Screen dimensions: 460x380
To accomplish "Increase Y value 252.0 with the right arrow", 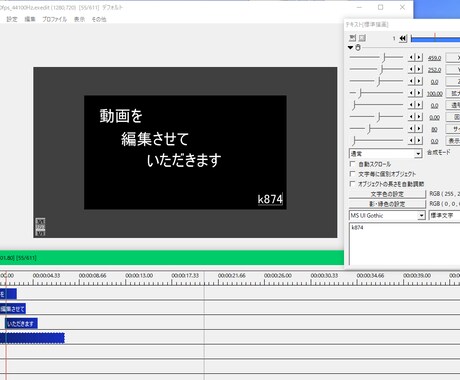I will click(419, 69).
